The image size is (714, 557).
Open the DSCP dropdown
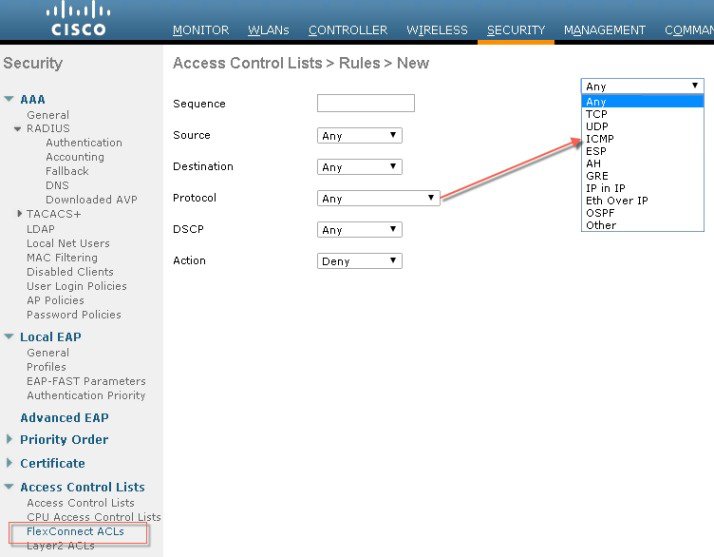[359, 230]
